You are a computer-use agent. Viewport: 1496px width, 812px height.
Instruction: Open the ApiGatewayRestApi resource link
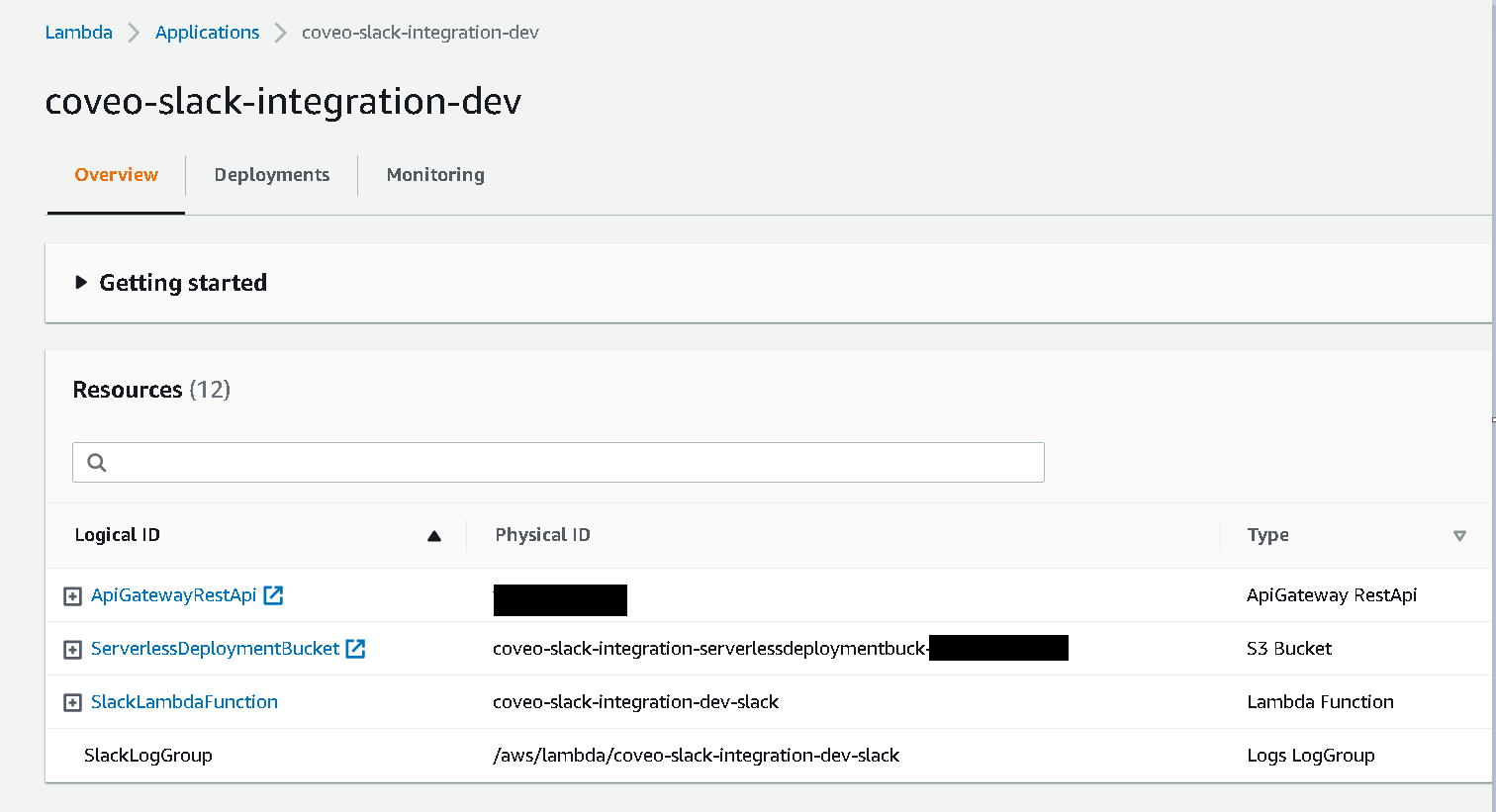[x=174, y=595]
